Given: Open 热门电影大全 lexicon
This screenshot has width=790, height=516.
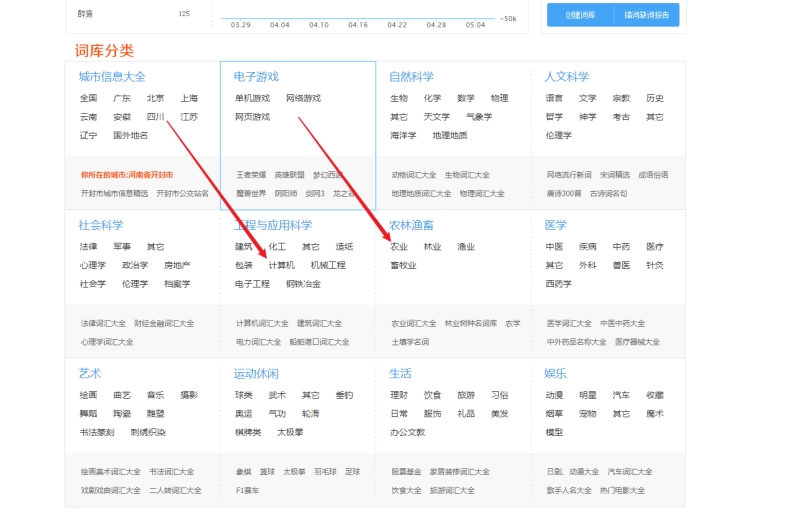Looking at the screenshot, I should tap(622, 490).
